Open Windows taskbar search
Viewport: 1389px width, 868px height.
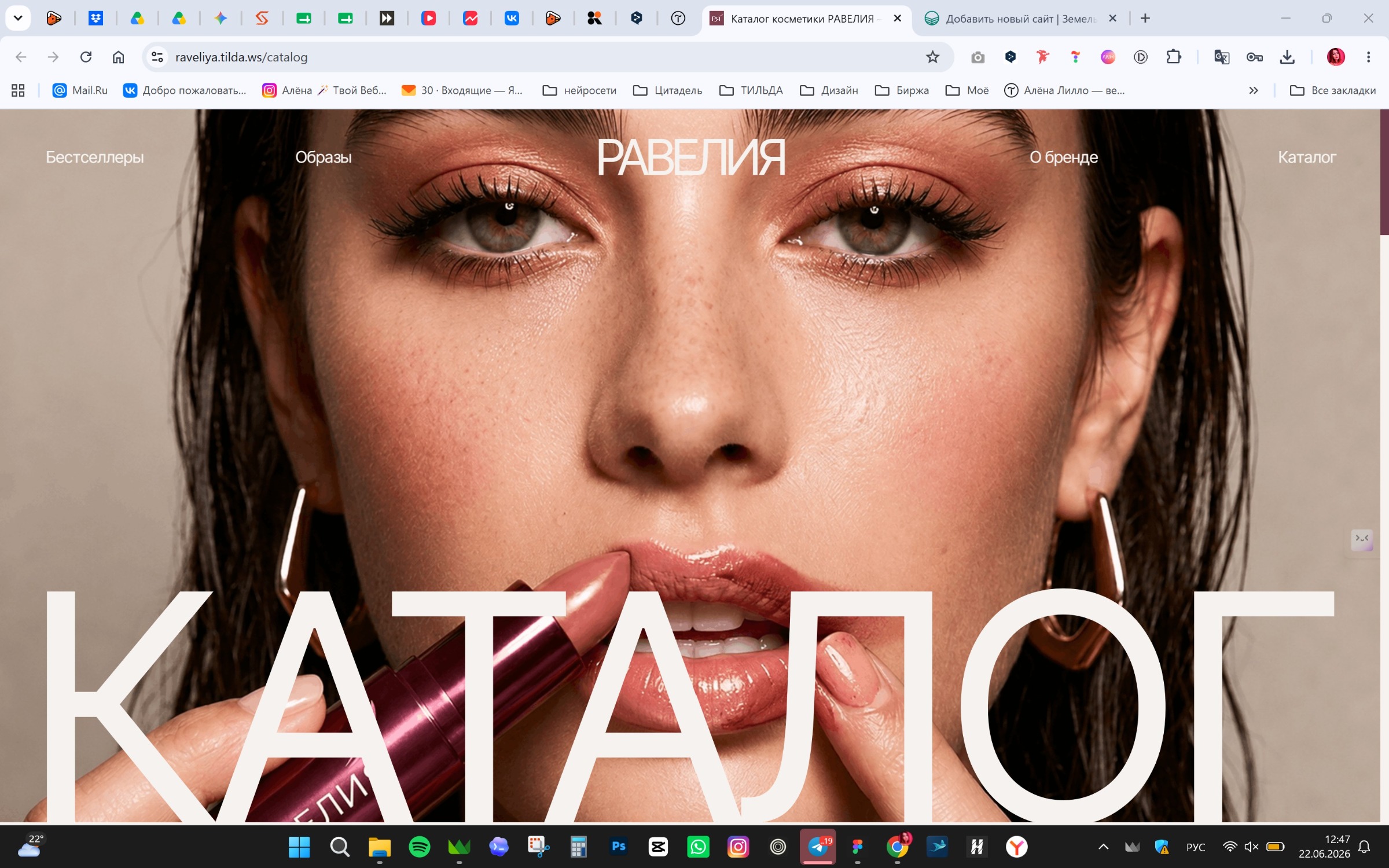(x=340, y=847)
